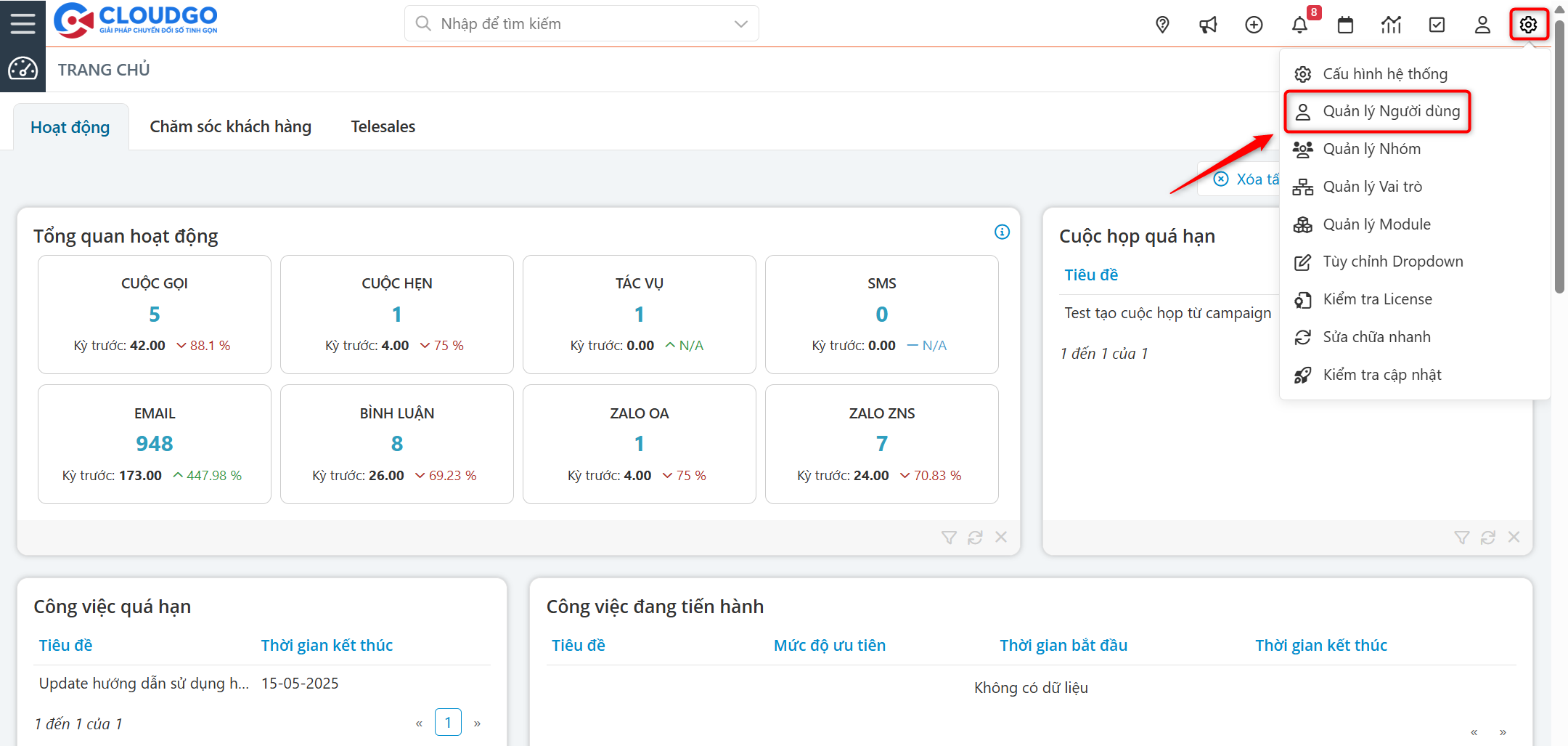1568x746 pixels.
Task: Open filter on Tổng quan hoạt động widget
Action: pyautogui.click(x=949, y=538)
